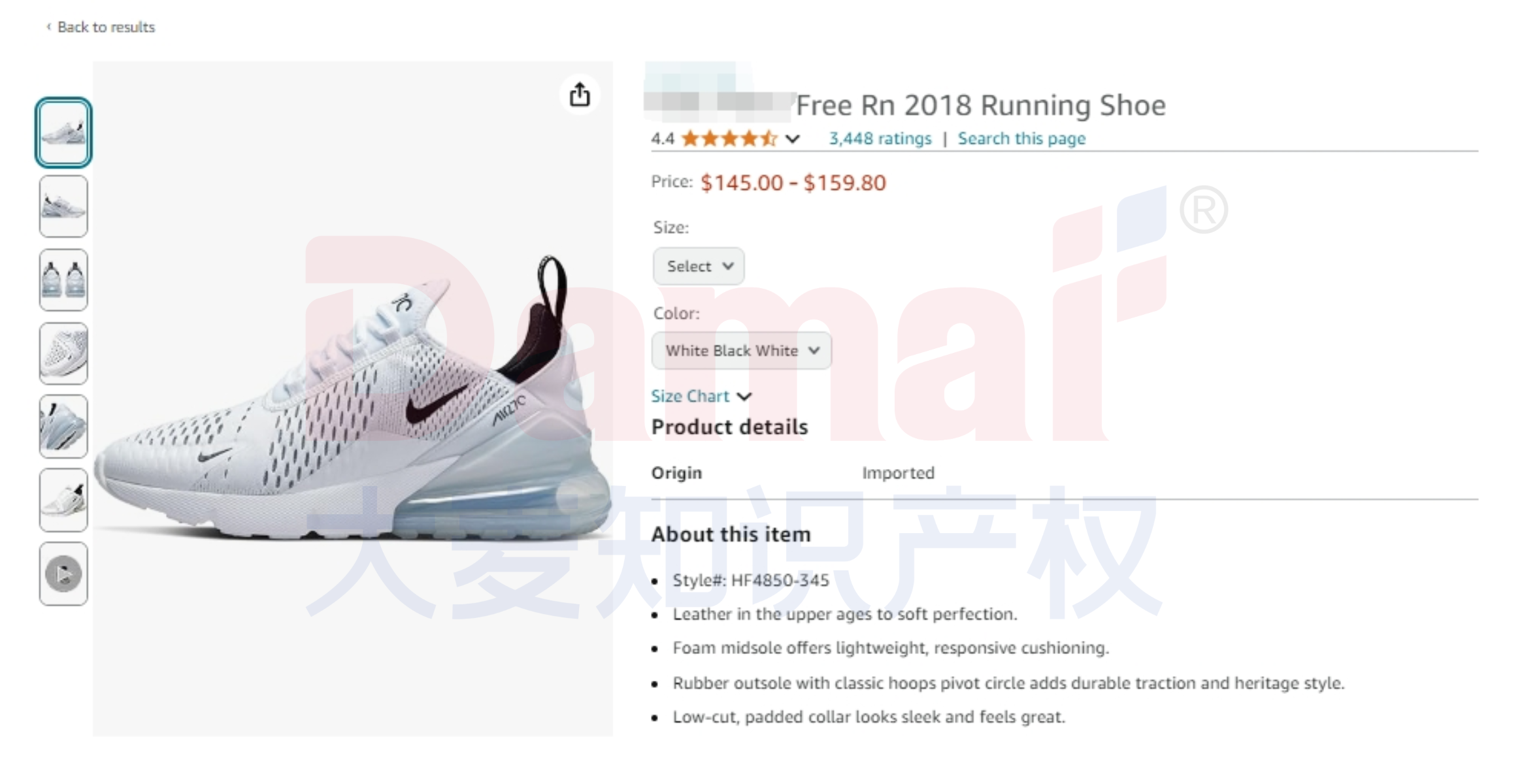The height and width of the screenshot is (784, 1524).
Task: Select the sixth angled shoe thumbnail
Action: point(63,500)
